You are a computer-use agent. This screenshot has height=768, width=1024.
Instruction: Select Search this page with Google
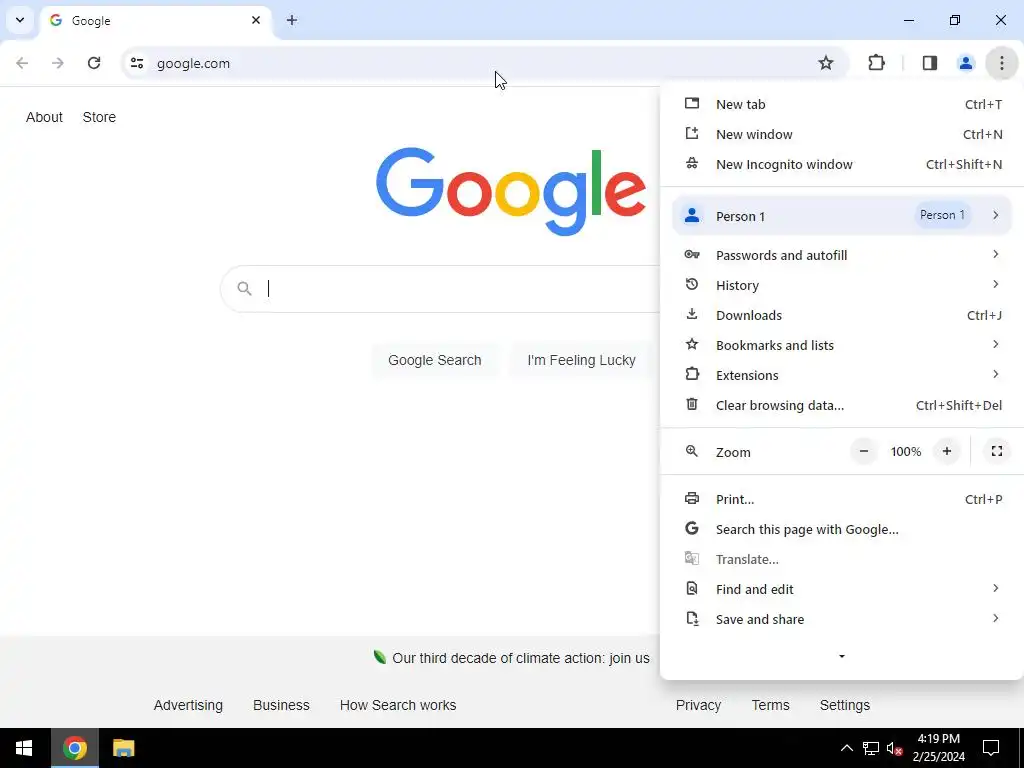842,530
